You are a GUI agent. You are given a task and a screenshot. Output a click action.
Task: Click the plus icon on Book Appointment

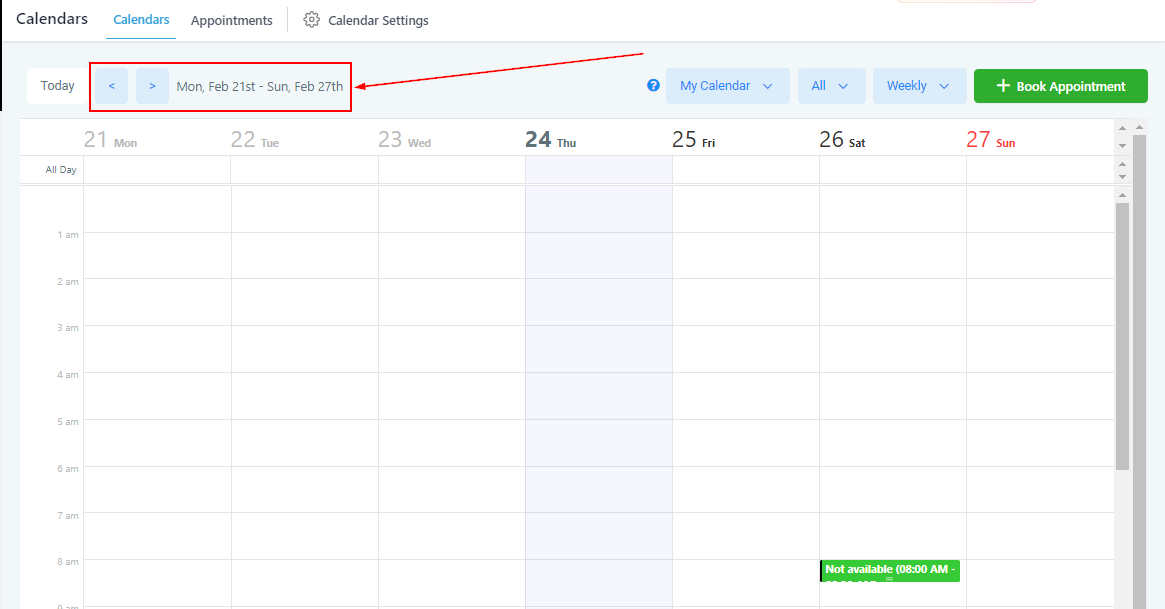1003,86
